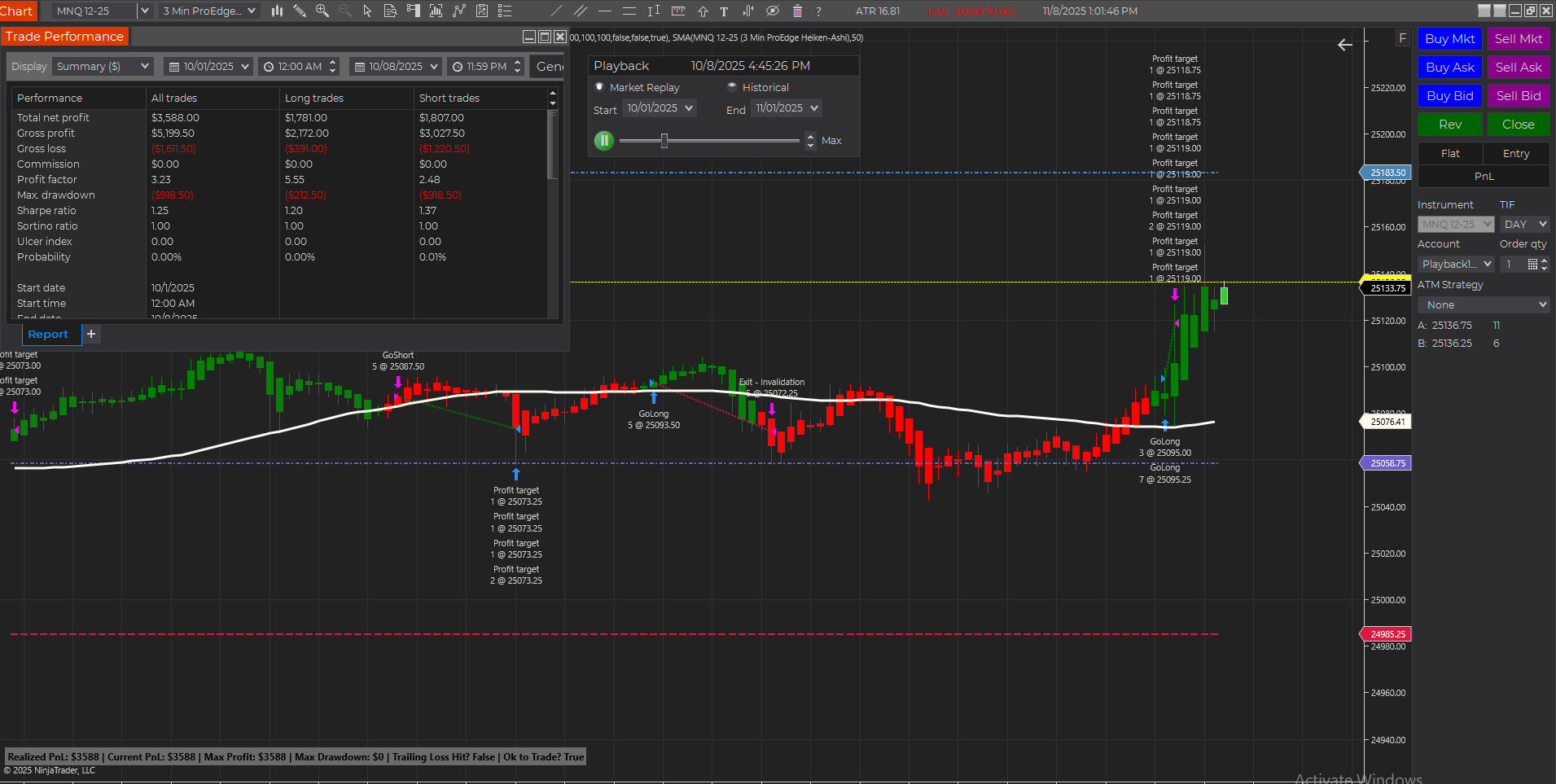Screen dimensions: 1556x784
Task: Pause playback with the green button
Action: pos(604,141)
